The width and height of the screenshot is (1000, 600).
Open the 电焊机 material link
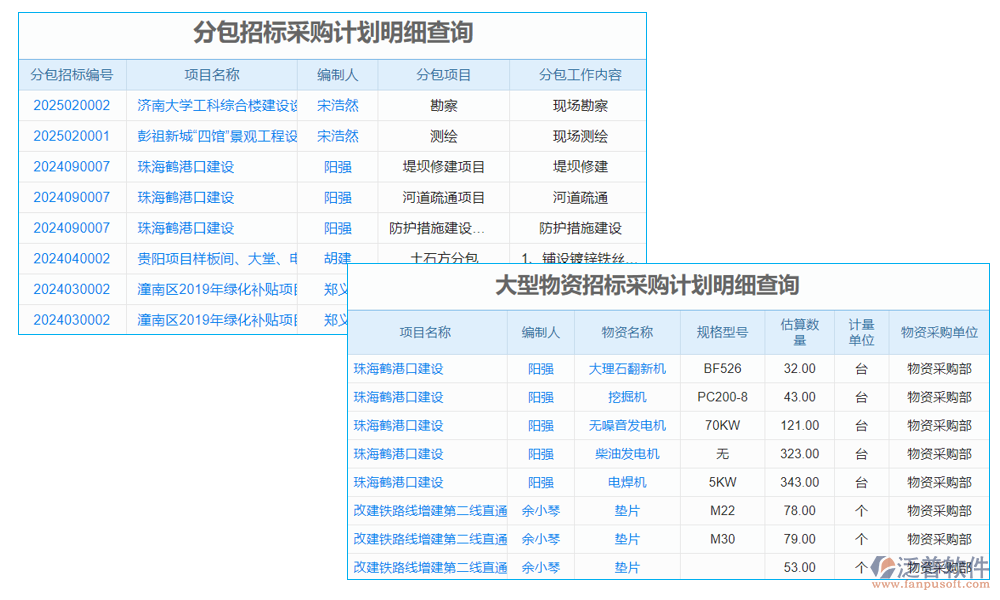tap(627, 482)
